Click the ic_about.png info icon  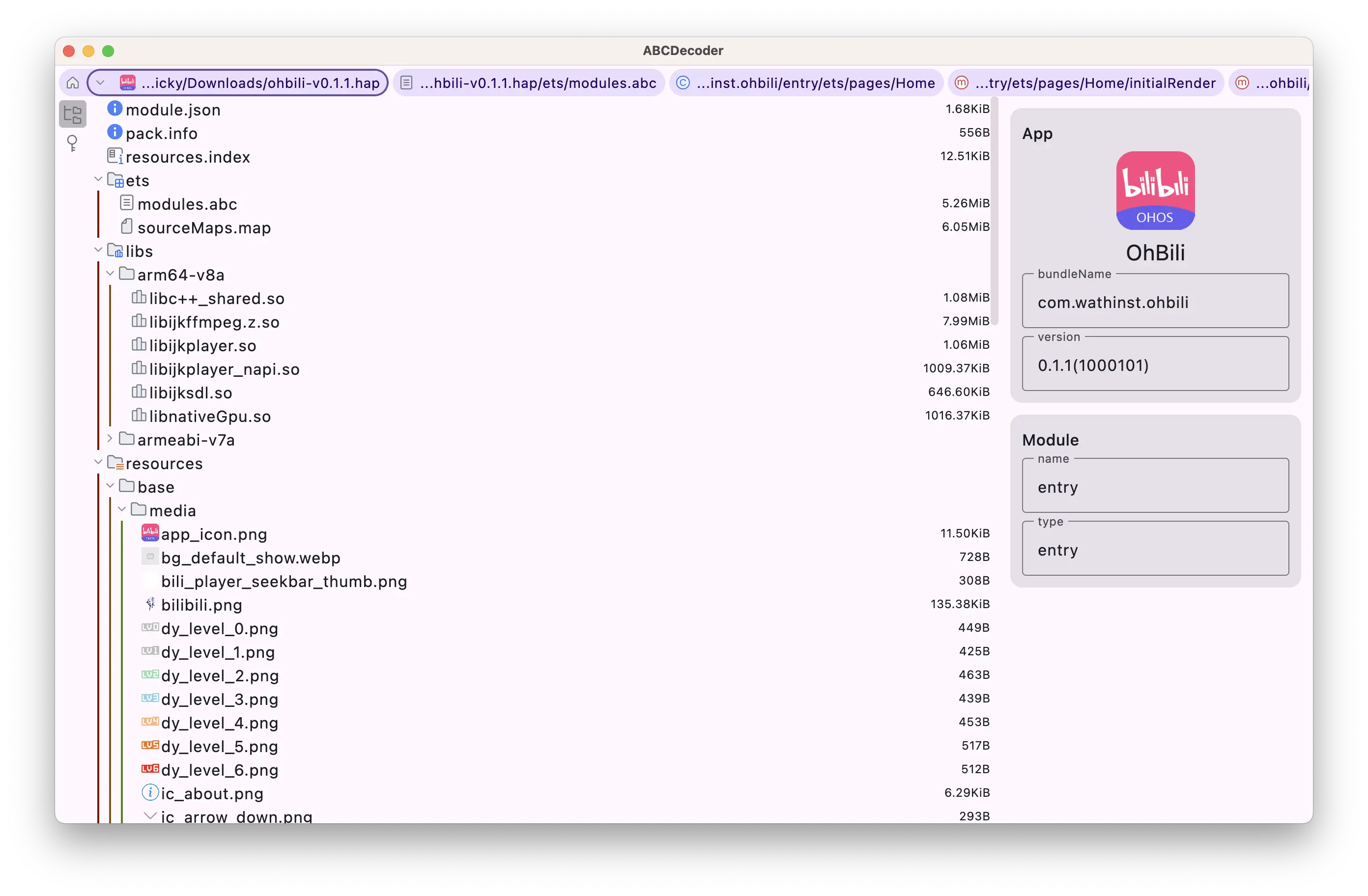click(x=150, y=792)
